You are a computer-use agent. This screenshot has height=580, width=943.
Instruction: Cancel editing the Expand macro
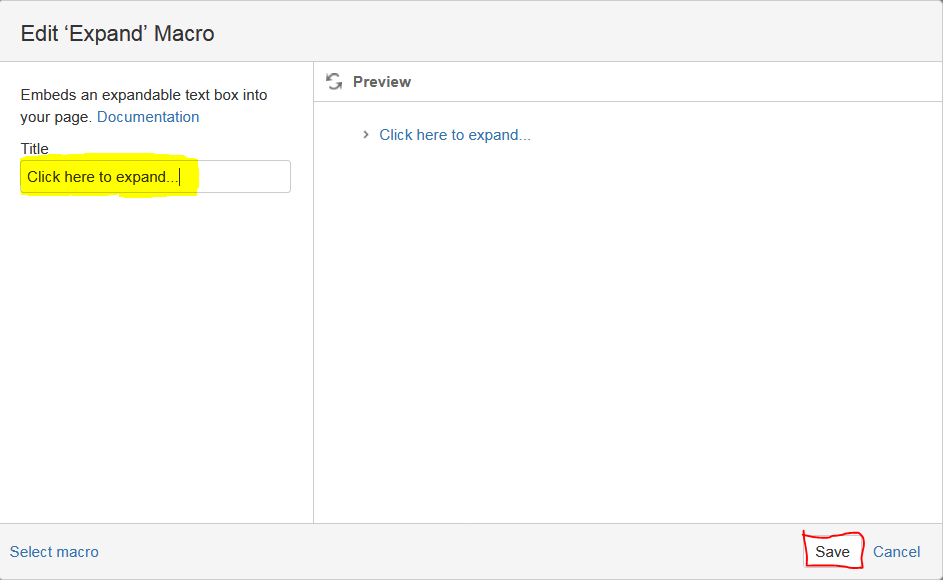pyautogui.click(x=896, y=552)
